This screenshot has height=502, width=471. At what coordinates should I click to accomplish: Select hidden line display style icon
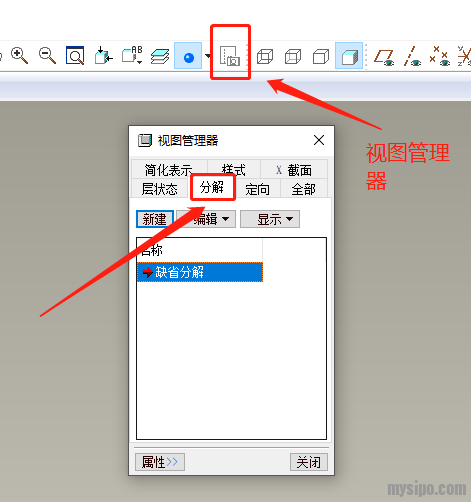pyautogui.click(x=293, y=56)
